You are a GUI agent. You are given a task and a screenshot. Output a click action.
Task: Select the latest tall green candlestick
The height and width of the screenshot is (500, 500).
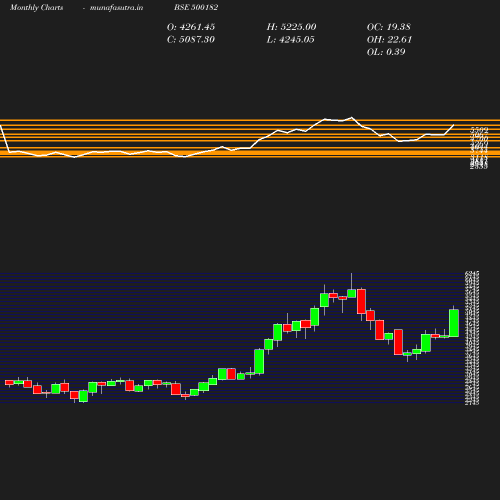click(454, 323)
